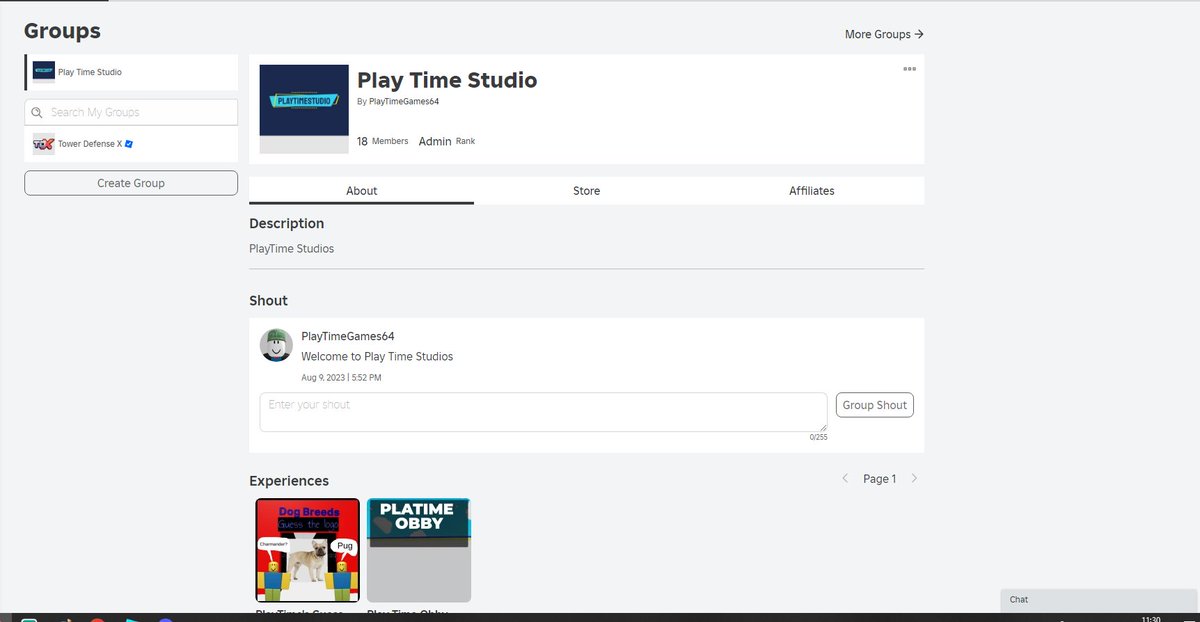
Task: Click the Play Time Studio sidebar group icon
Action: pos(44,72)
